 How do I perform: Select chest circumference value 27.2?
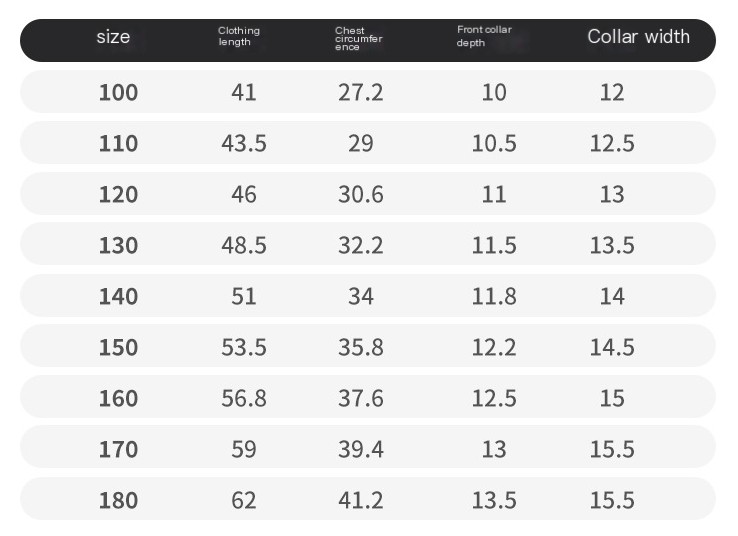(361, 92)
